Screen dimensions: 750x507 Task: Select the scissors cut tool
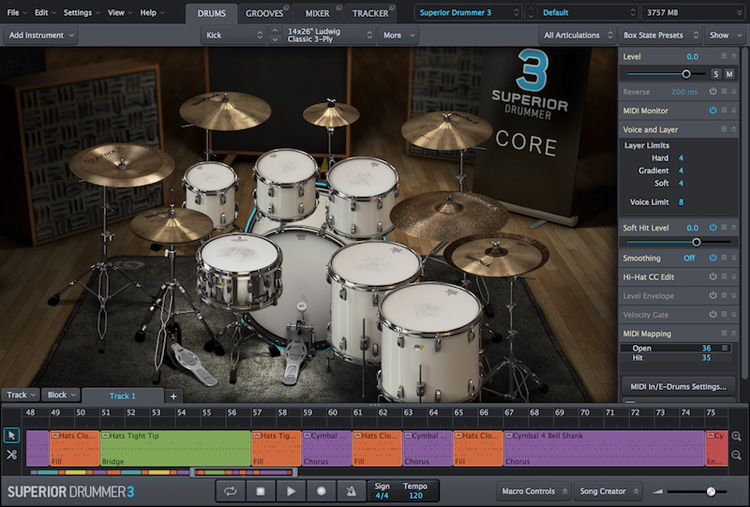pos(11,455)
